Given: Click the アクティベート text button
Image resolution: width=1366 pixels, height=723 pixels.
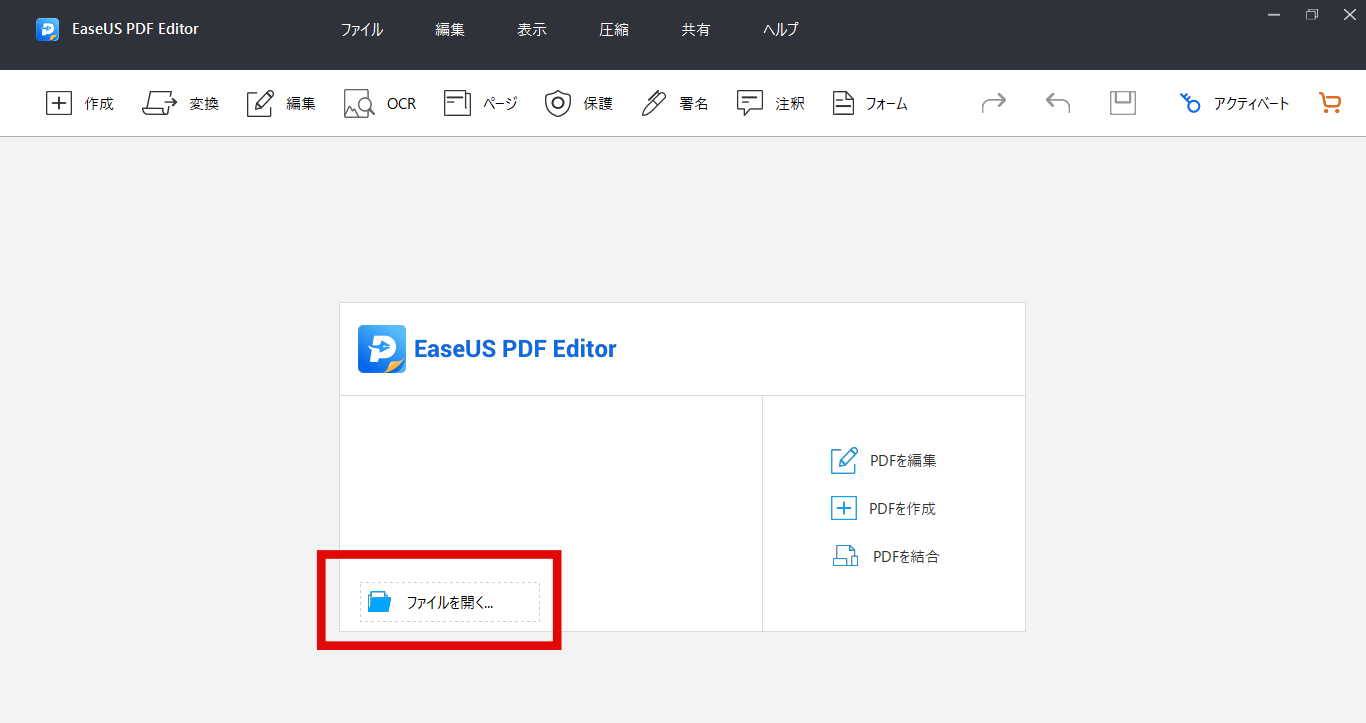Looking at the screenshot, I should pyautogui.click(x=1252, y=103).
